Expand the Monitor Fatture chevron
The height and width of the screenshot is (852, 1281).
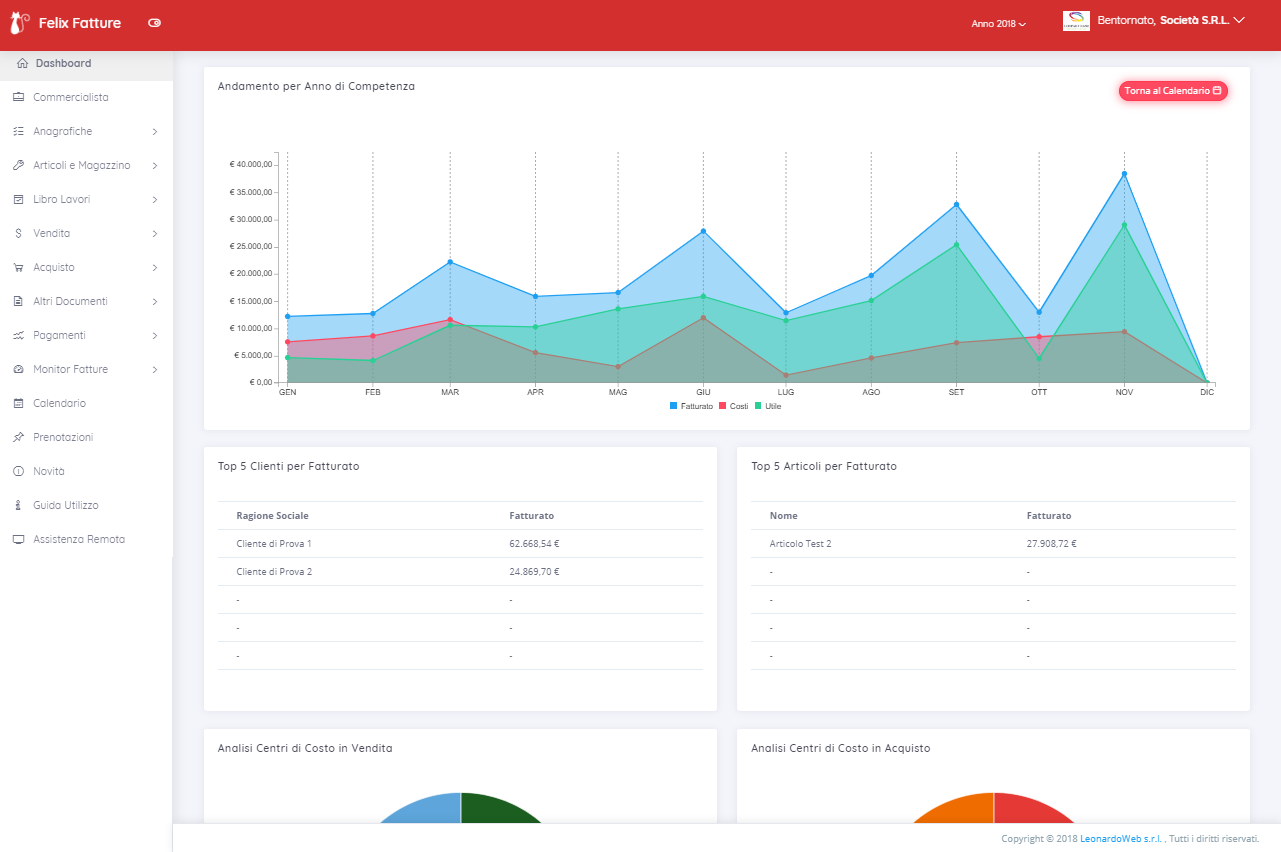click(x=155, y=370)
